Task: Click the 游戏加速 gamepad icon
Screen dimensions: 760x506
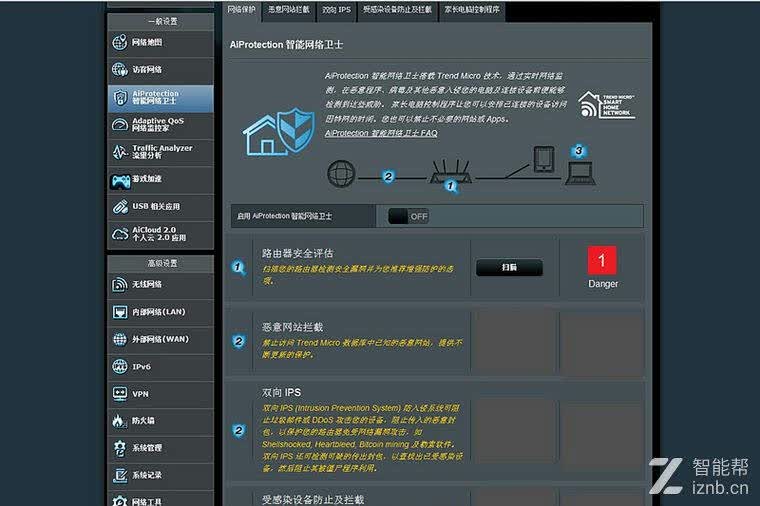Action: 120,181
